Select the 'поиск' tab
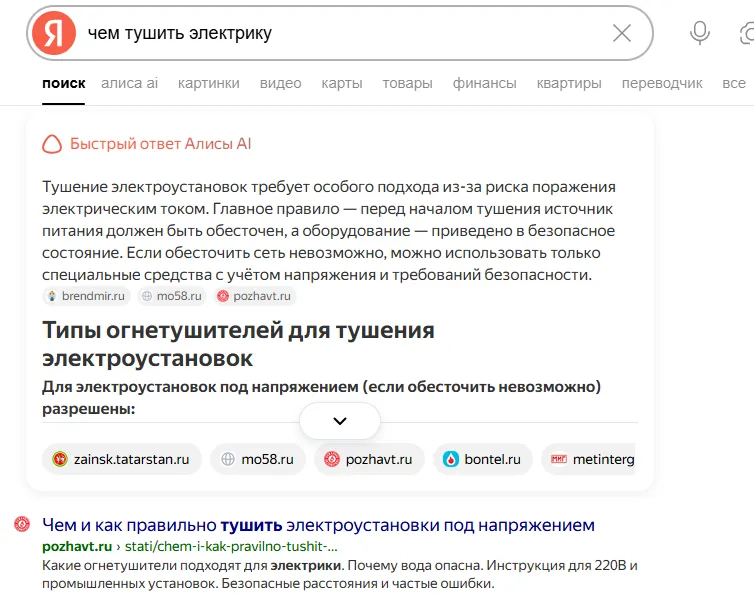 (x=63, y=83)
